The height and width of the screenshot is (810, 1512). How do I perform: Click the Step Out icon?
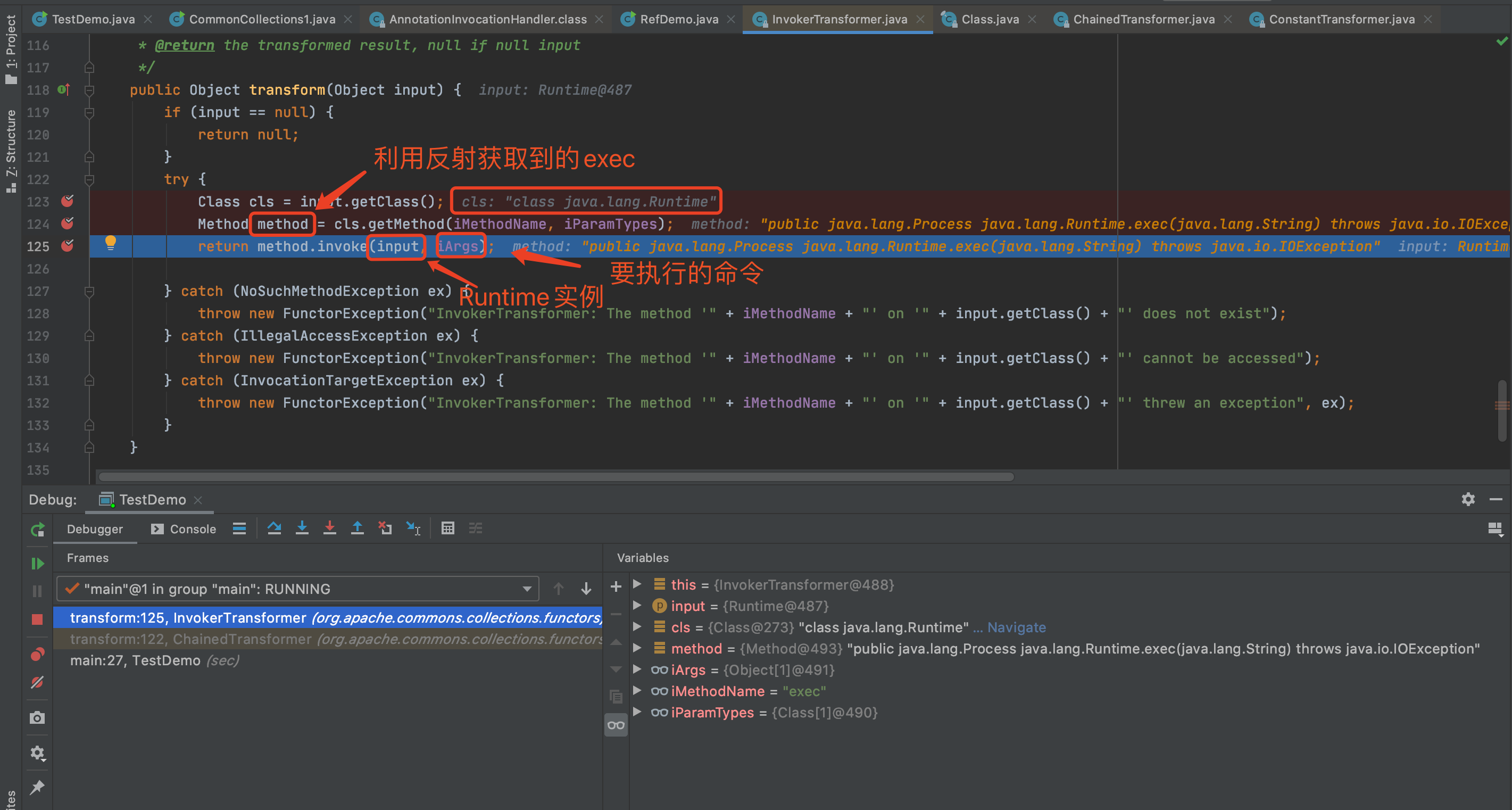click(x=357, y=528)
